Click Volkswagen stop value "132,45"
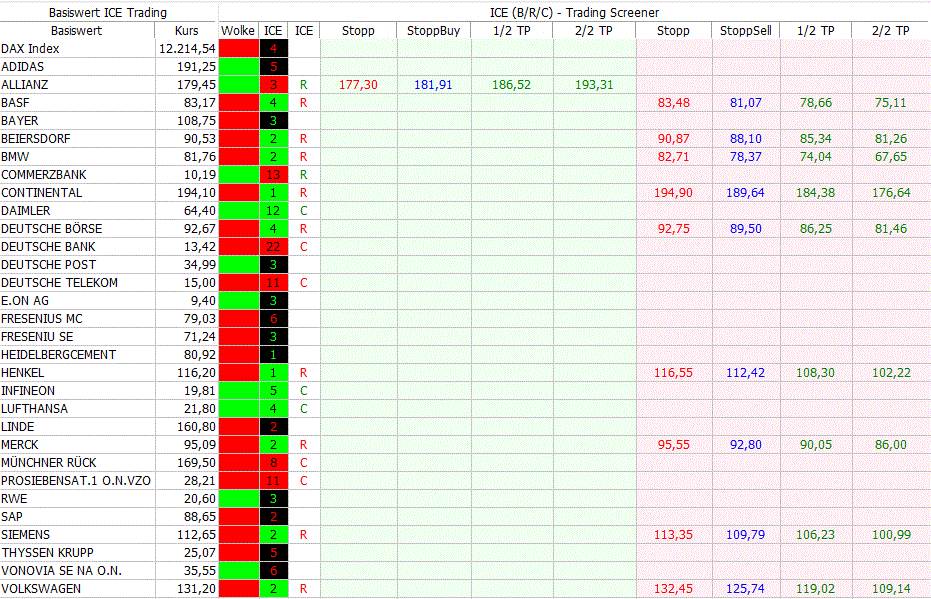Image resolution: width=931 pixels, height=599 pixels. click(673, 589)
